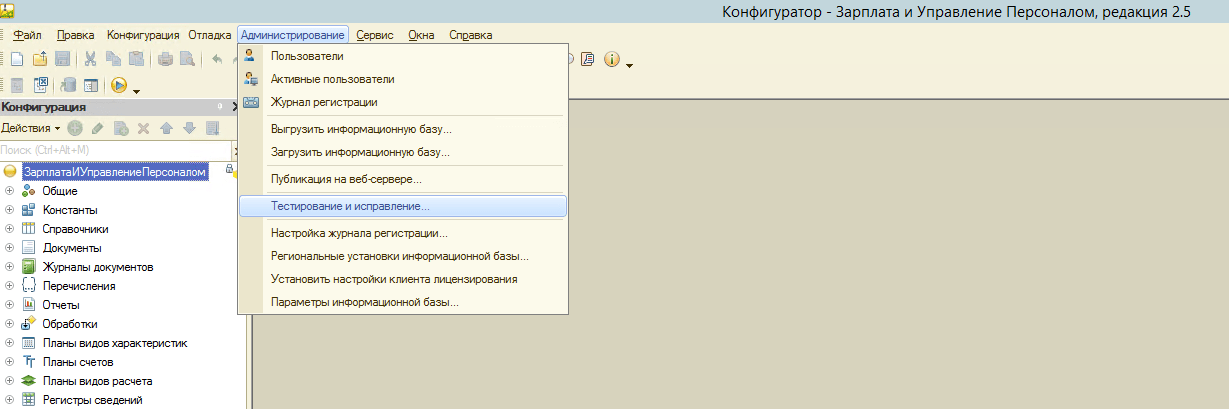The height and width of the screenshot is (409, 1229).
Task: Choose Настройка журнала регистрации
Action: pos(403,233)
